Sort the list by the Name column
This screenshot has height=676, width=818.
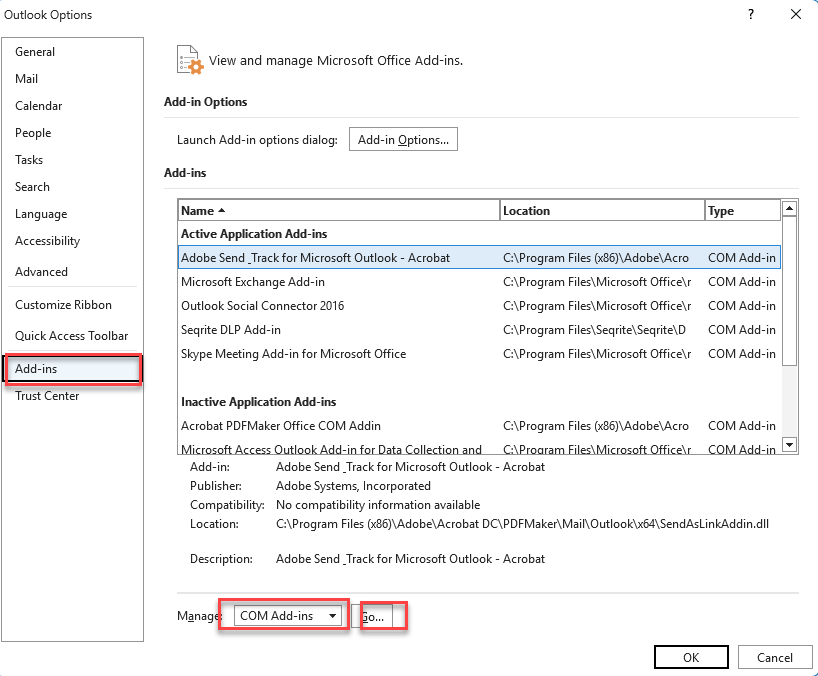click(x=339, y=211)
